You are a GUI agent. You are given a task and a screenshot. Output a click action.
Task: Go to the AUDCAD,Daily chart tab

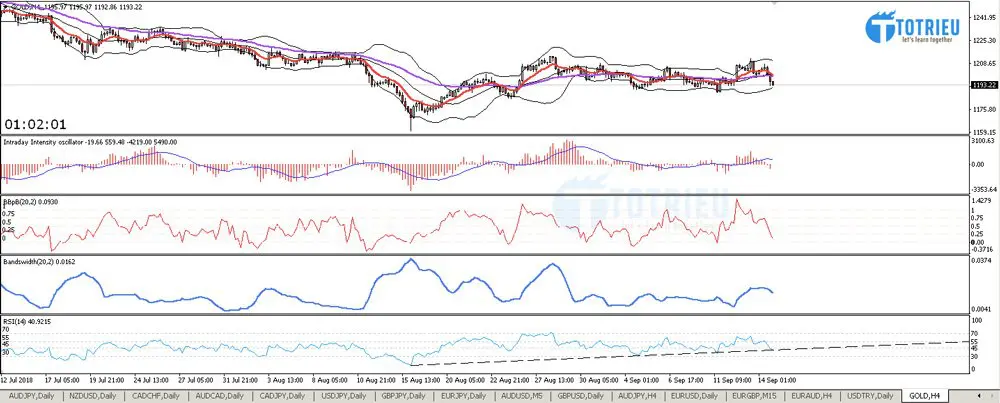coord(220,396)
